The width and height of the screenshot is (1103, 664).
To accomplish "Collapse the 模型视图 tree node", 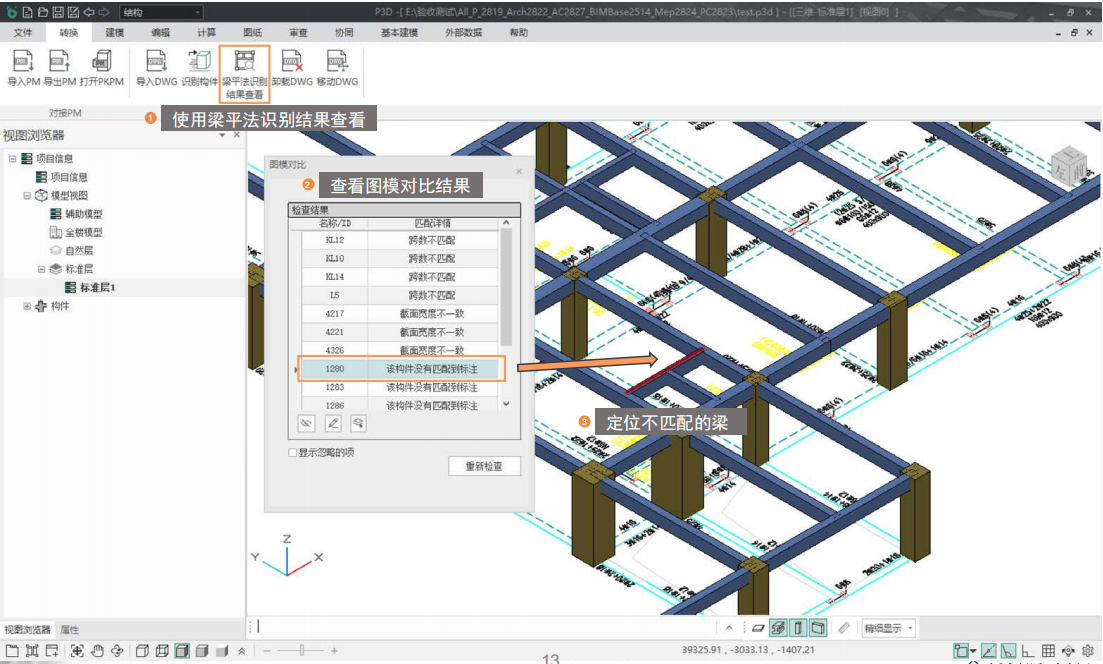I will 28,195.
